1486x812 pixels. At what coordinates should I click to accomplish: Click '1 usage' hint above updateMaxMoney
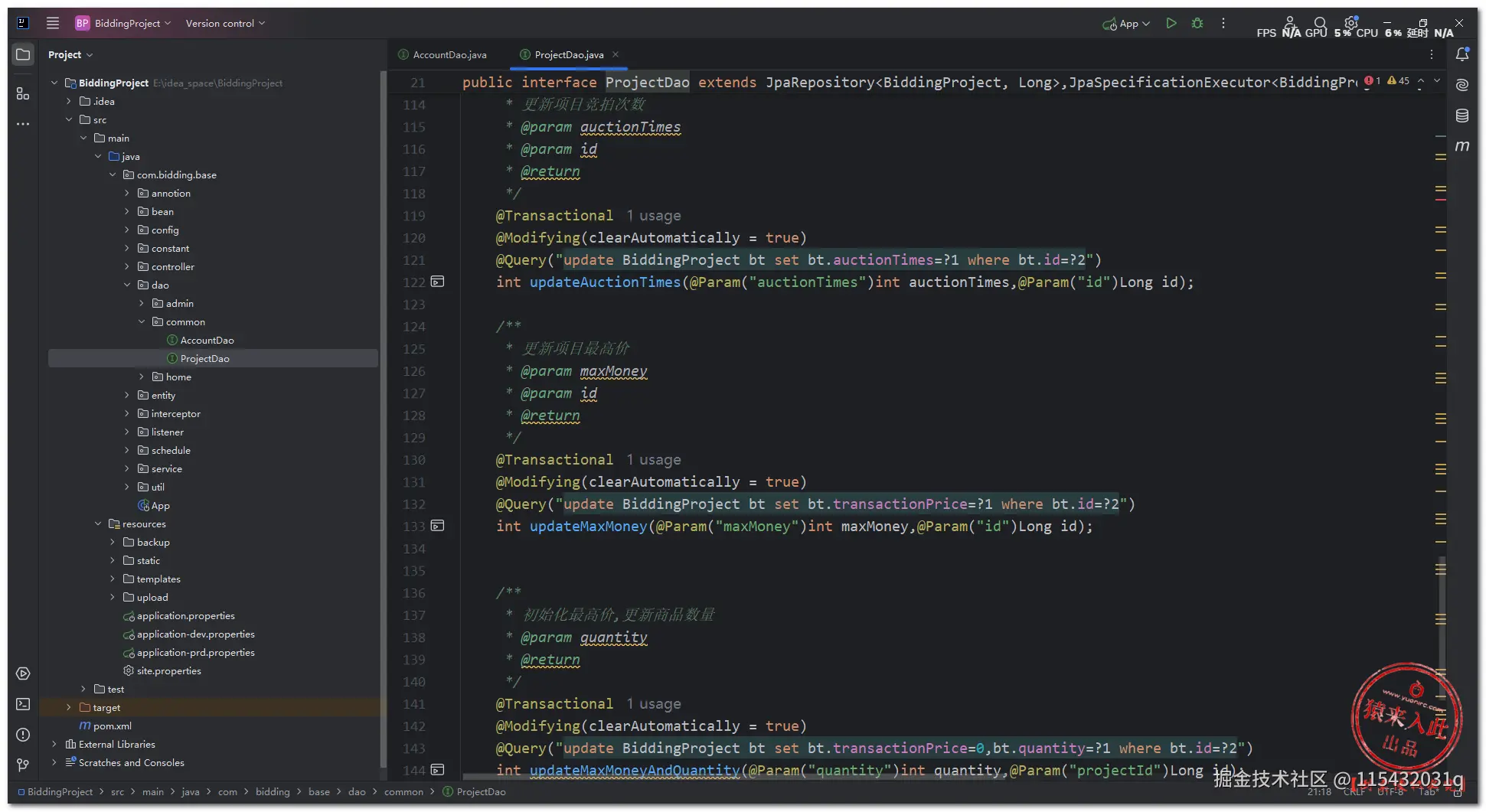click(653, 460)
